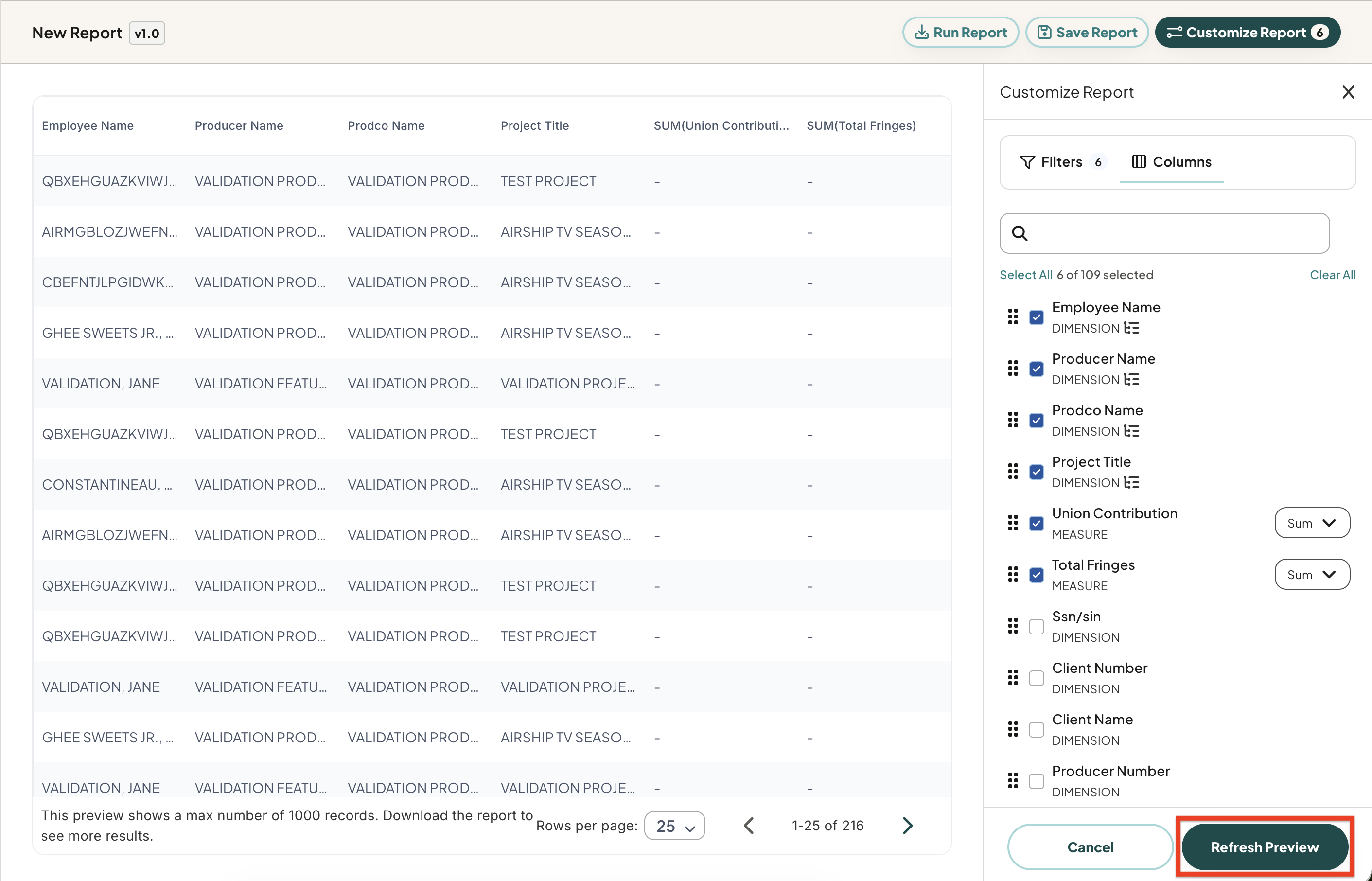
Task: Click Customize Report button
Action: 1248,33
